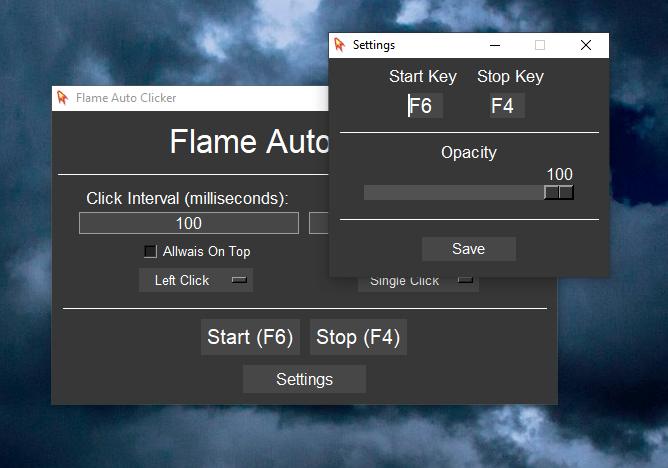Screen dimensions: 668x468
Task: Open Settings from the main window
Action: tap(305, 379)
